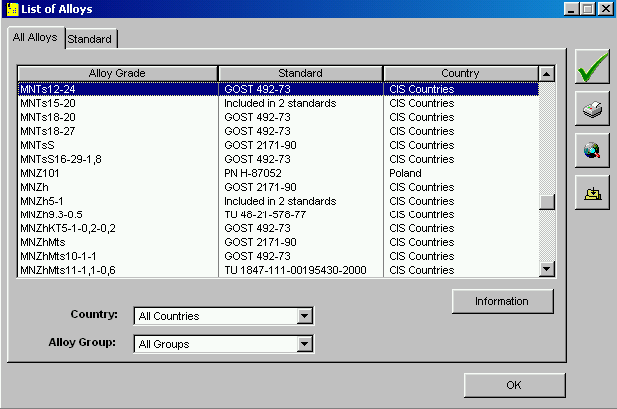
Task: Switch to the Standard tab
Action: pos(90,39)
